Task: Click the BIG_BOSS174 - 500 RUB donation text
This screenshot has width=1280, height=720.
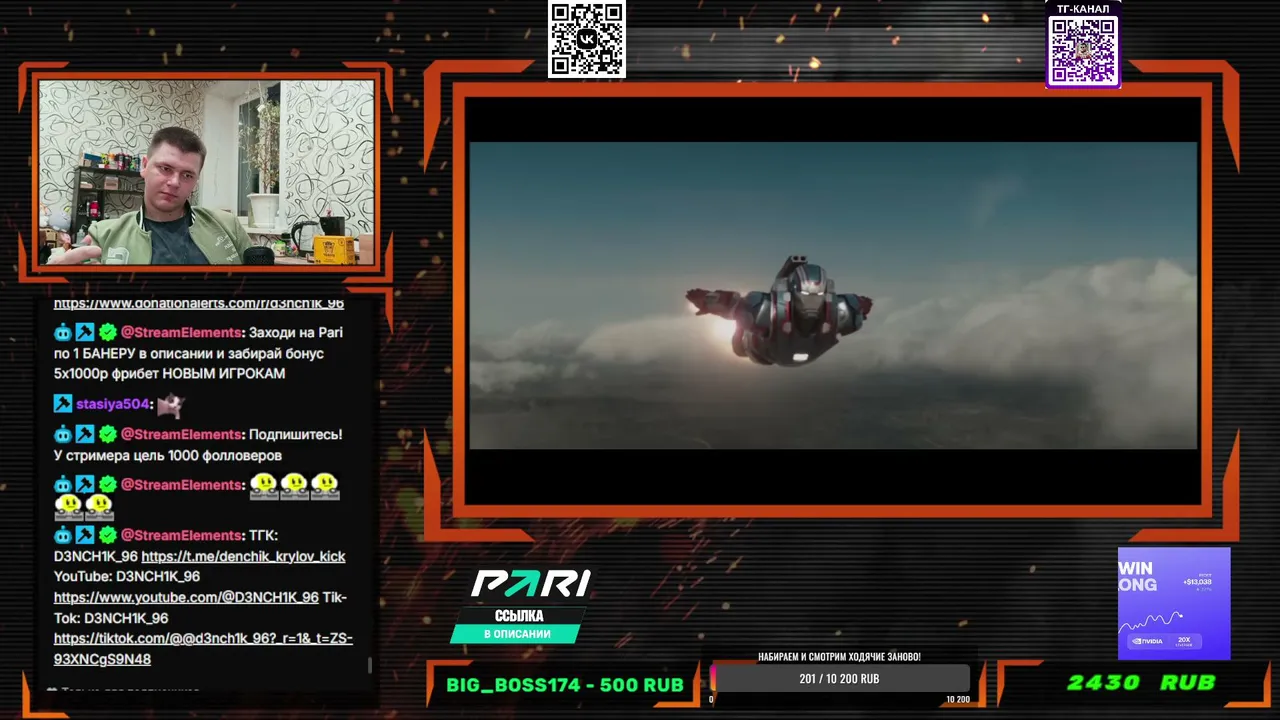Action: tap(565, 685)
